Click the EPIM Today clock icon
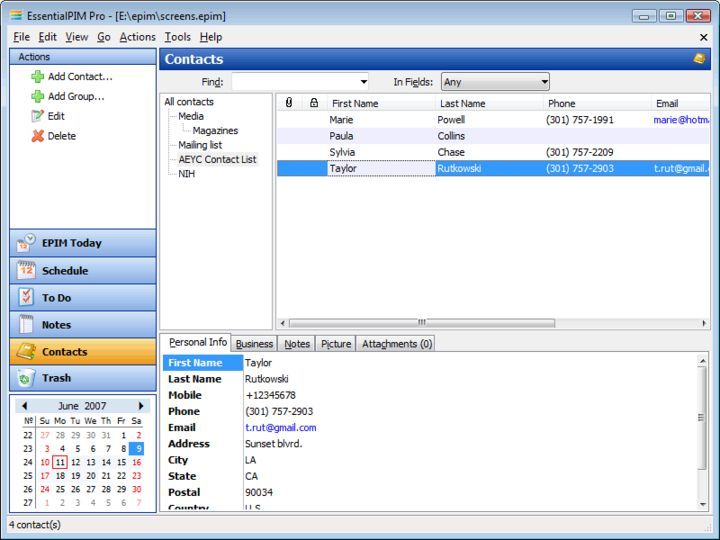 coord(26,243)
